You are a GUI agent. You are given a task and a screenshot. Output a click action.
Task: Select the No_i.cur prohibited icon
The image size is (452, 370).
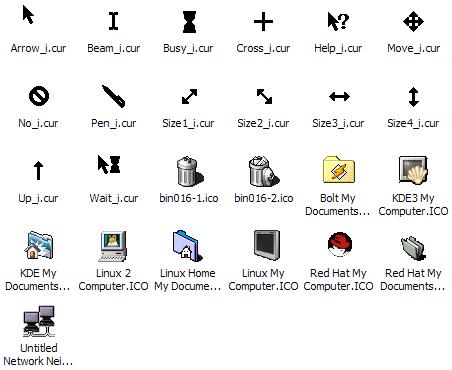39,96
